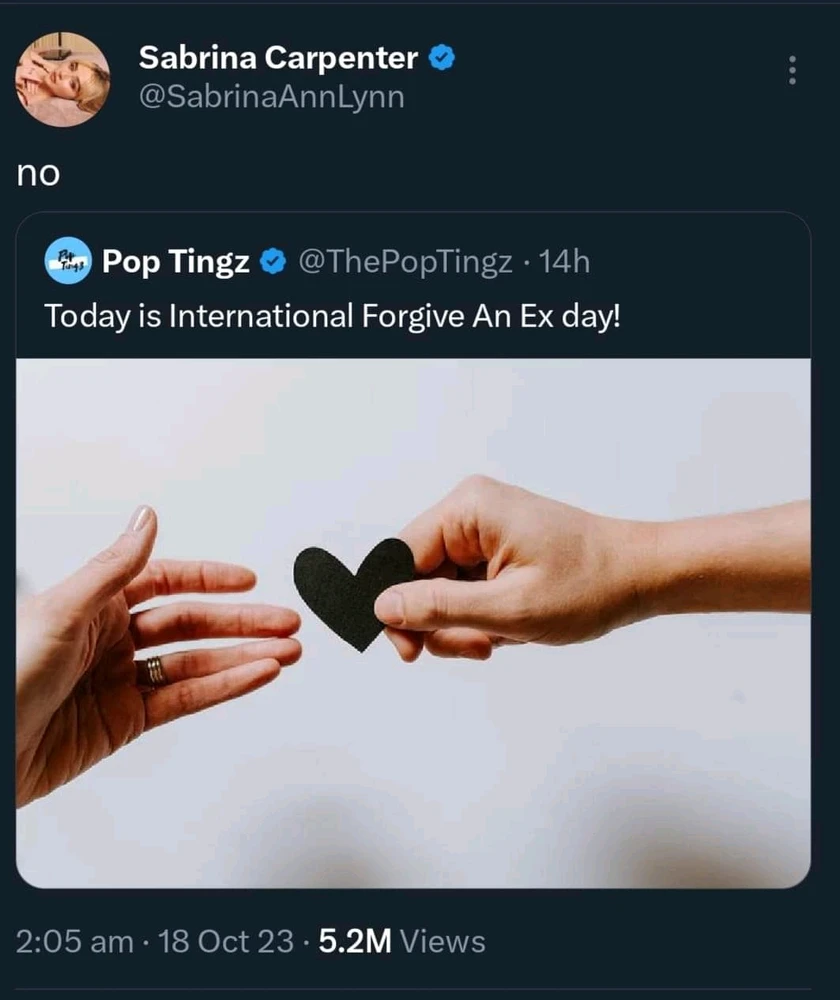This screenshot has width=840, height=1000.
Task: Open Sabrina Carpenter's profile picture
Action: (62, 79)
